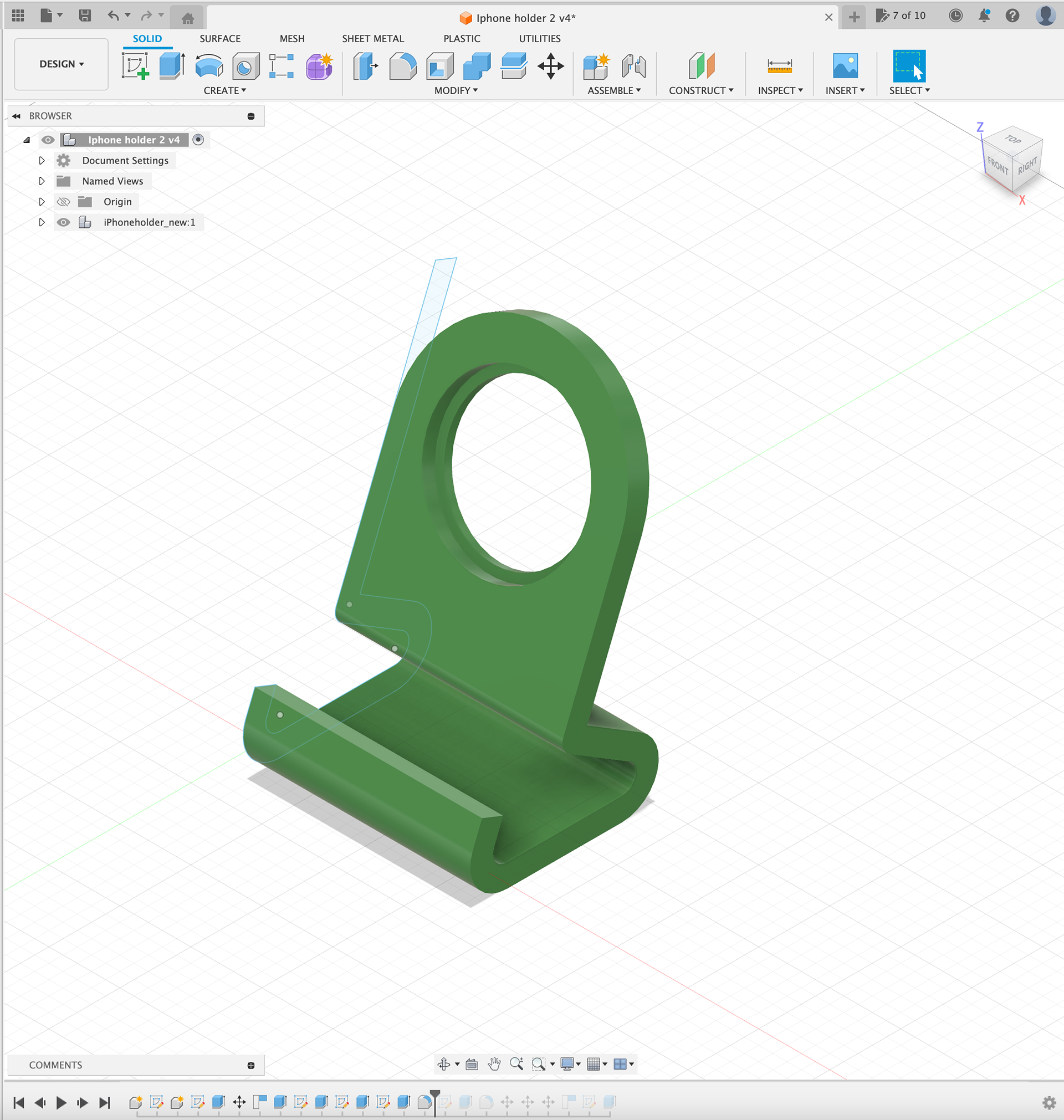
Task: Select the Hole tool
Action: click(x=245, y=66)
